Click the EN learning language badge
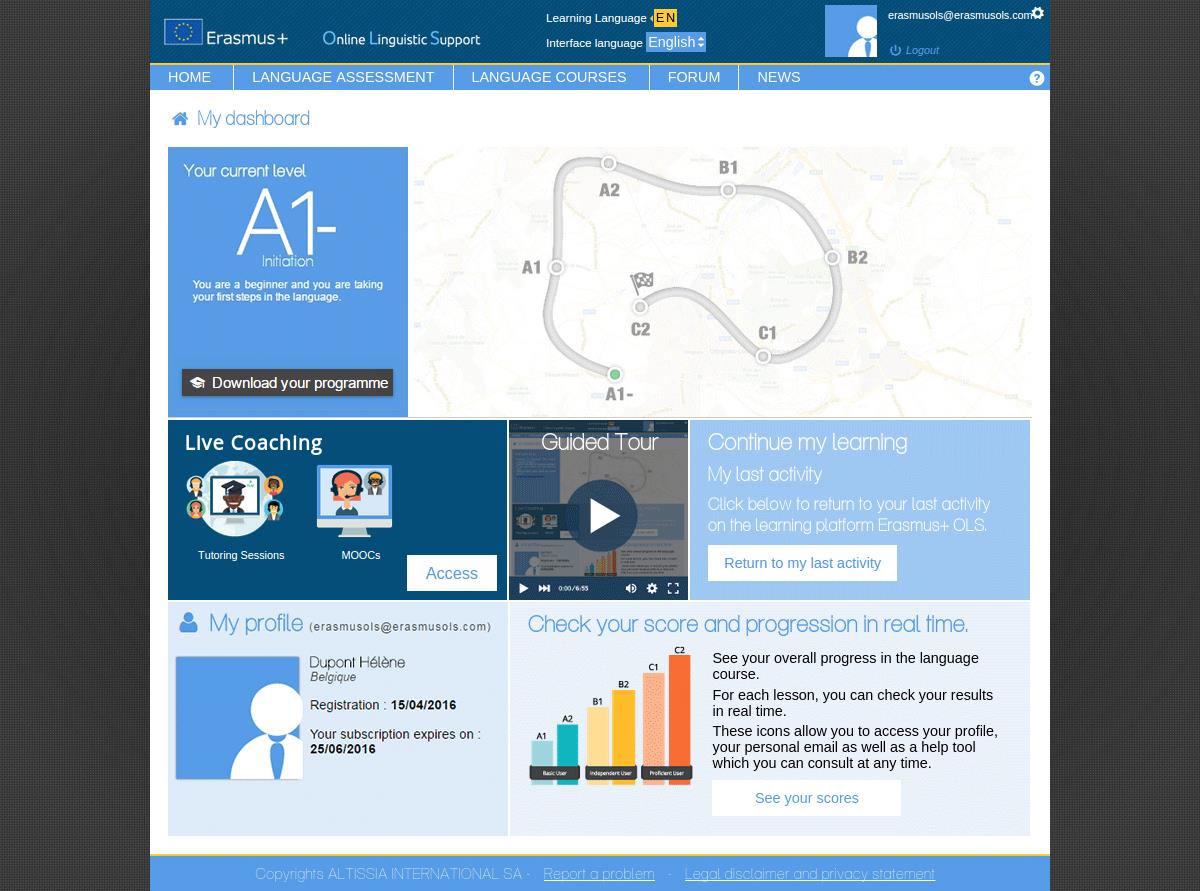Screen dimensions: 1200x891 tap(665, 18)
